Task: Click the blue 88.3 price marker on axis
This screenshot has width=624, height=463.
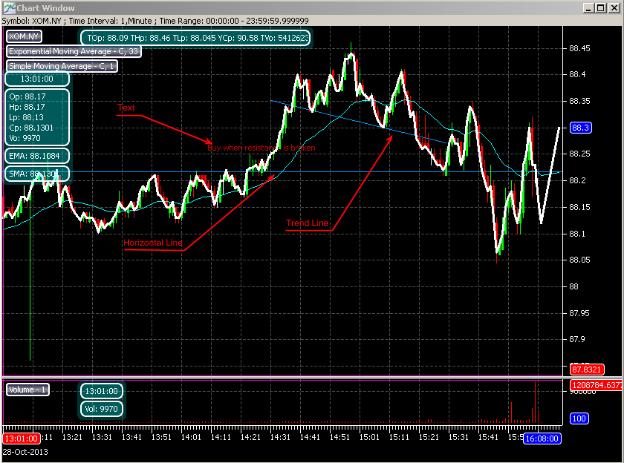Action: tap(581, 128)
